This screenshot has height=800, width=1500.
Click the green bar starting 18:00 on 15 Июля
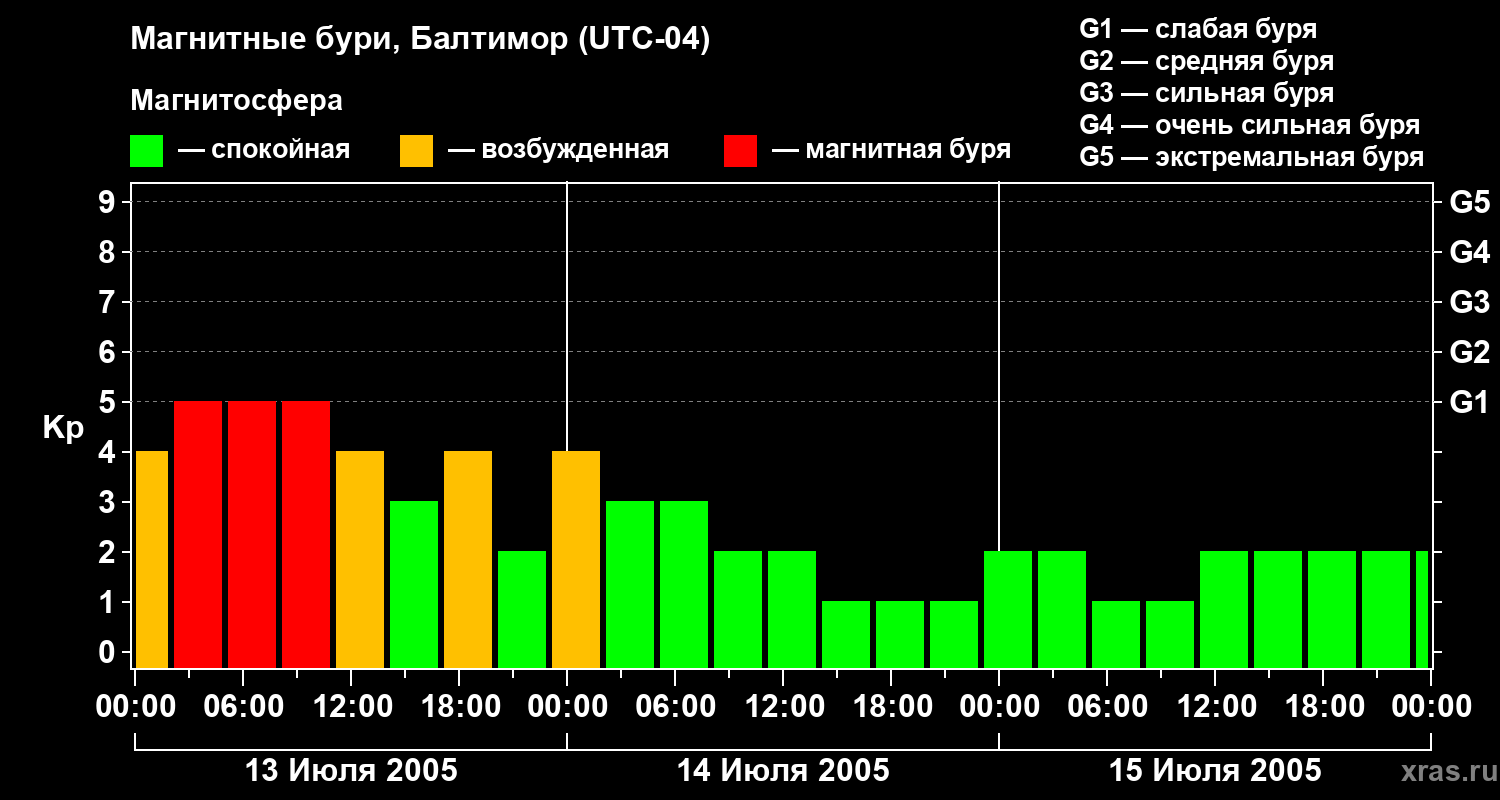[x=1332, y=609]
